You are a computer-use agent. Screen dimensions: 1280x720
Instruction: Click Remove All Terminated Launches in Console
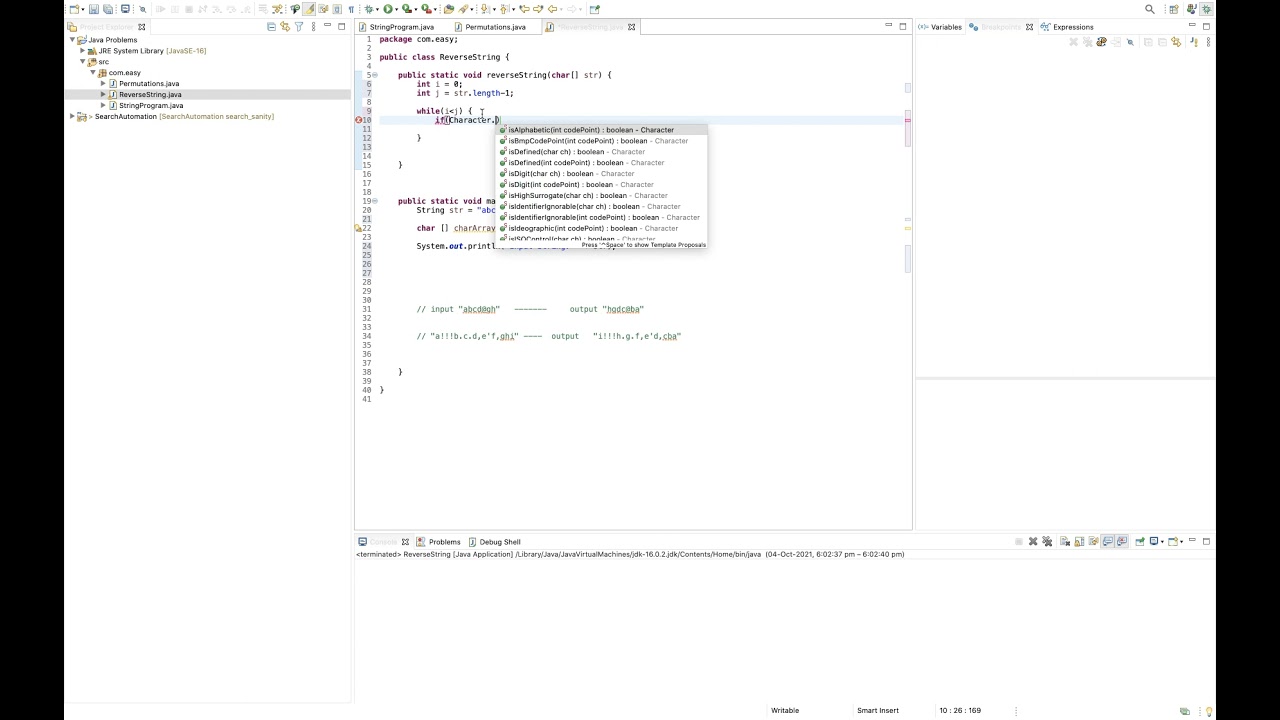point(1047,542)
